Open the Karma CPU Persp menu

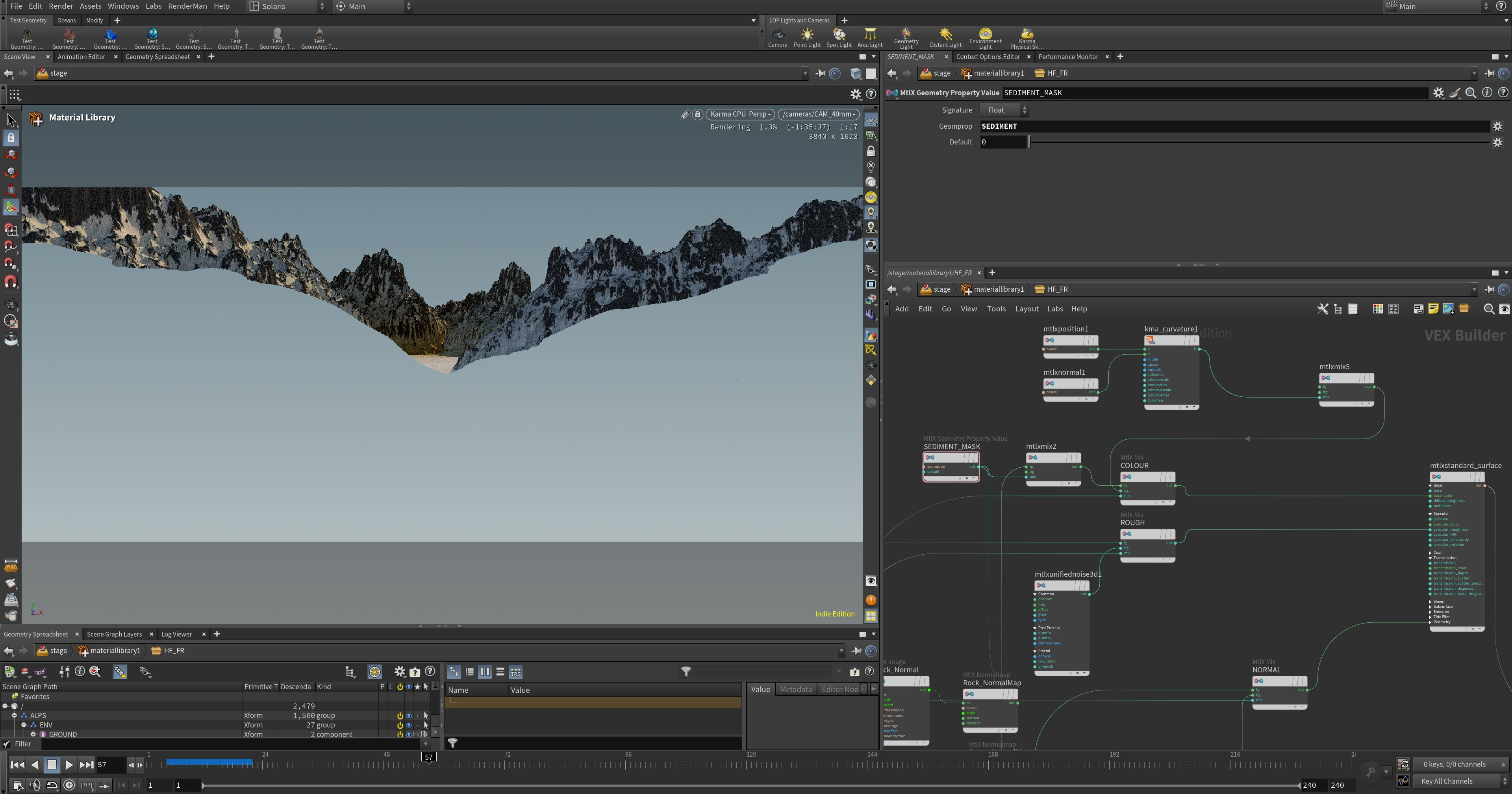pyautogui.click(x=739, y=114)
